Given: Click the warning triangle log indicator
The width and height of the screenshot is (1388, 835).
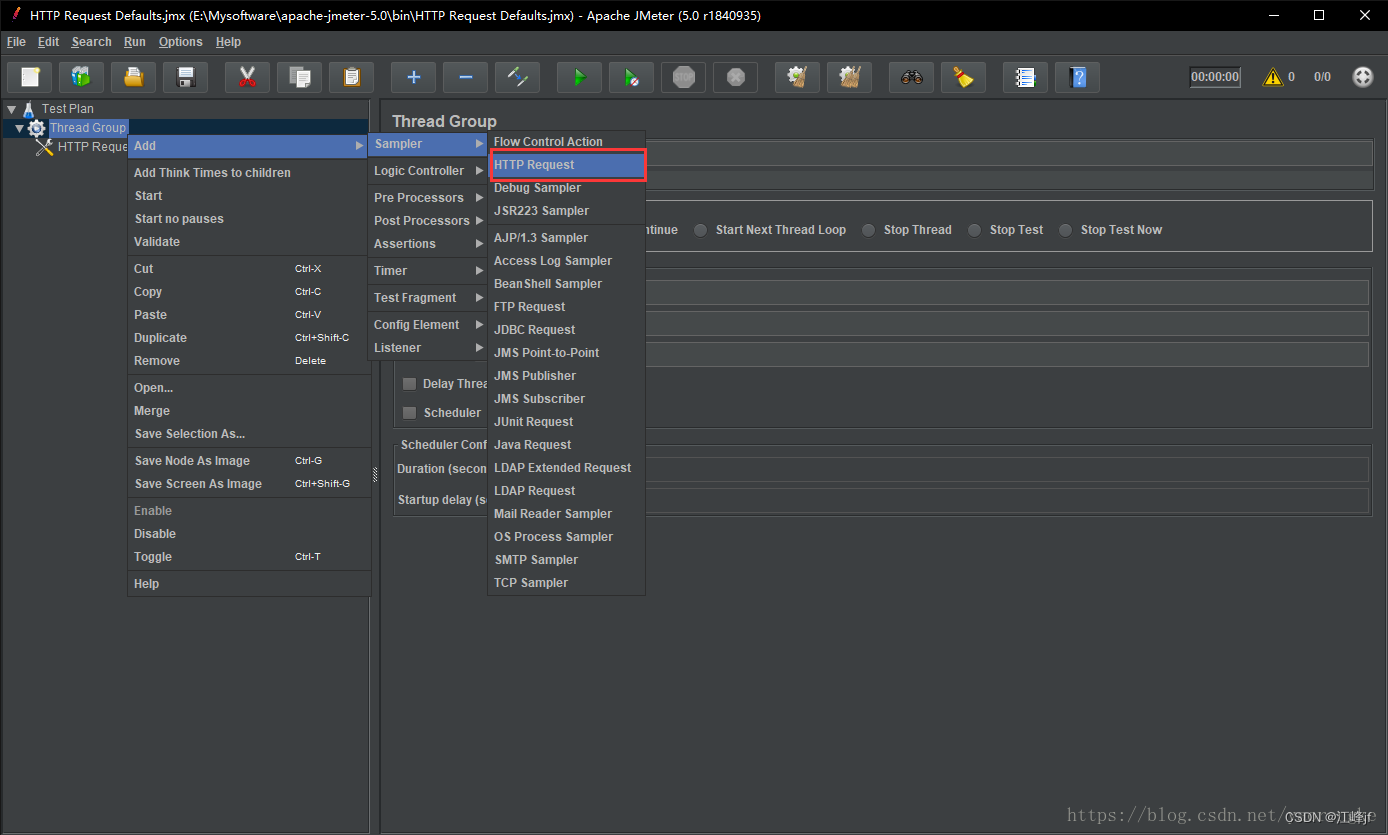Looking at the screenshot, I should point(1273,77).
